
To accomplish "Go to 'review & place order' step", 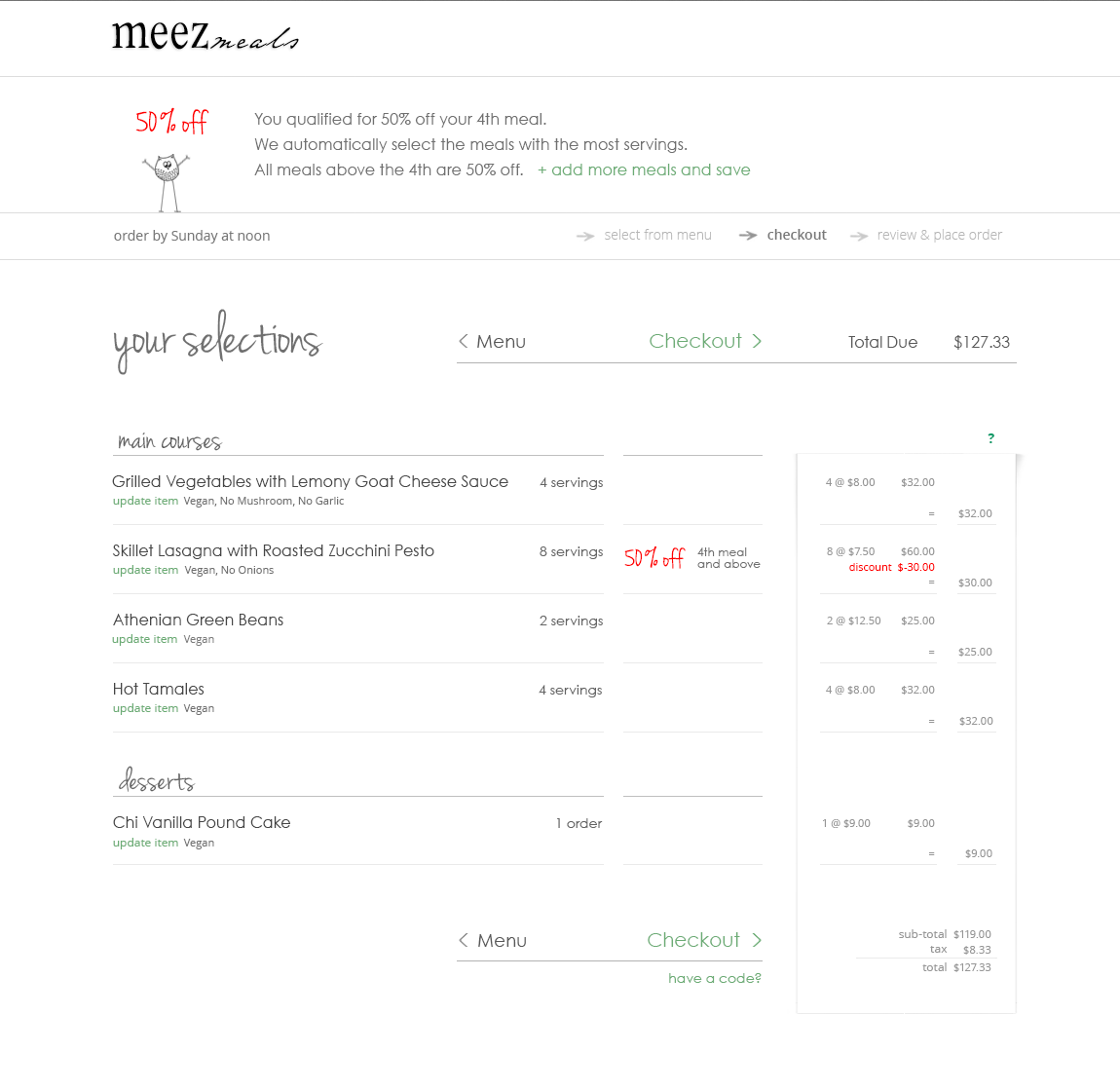I will point(939,235).
